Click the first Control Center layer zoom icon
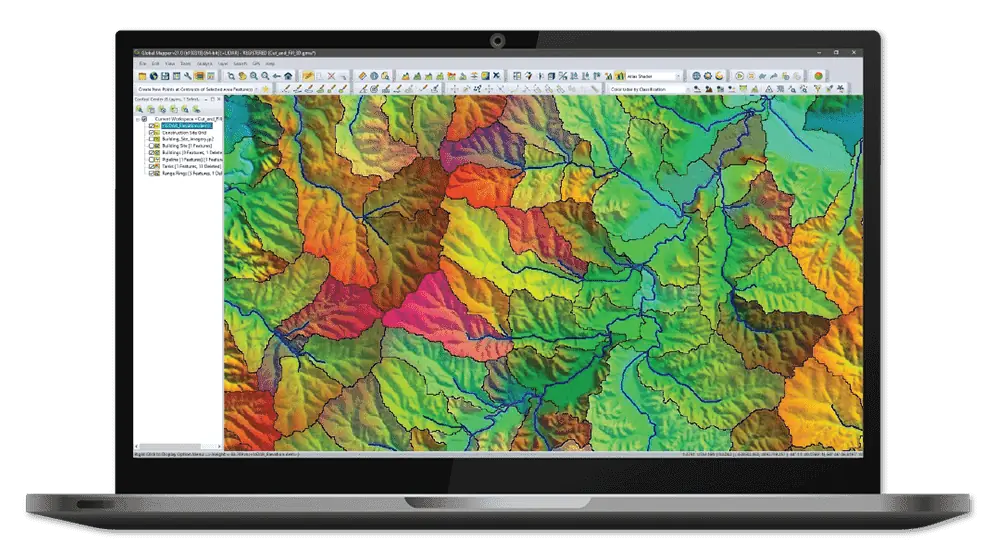 [x=139, y=109]
